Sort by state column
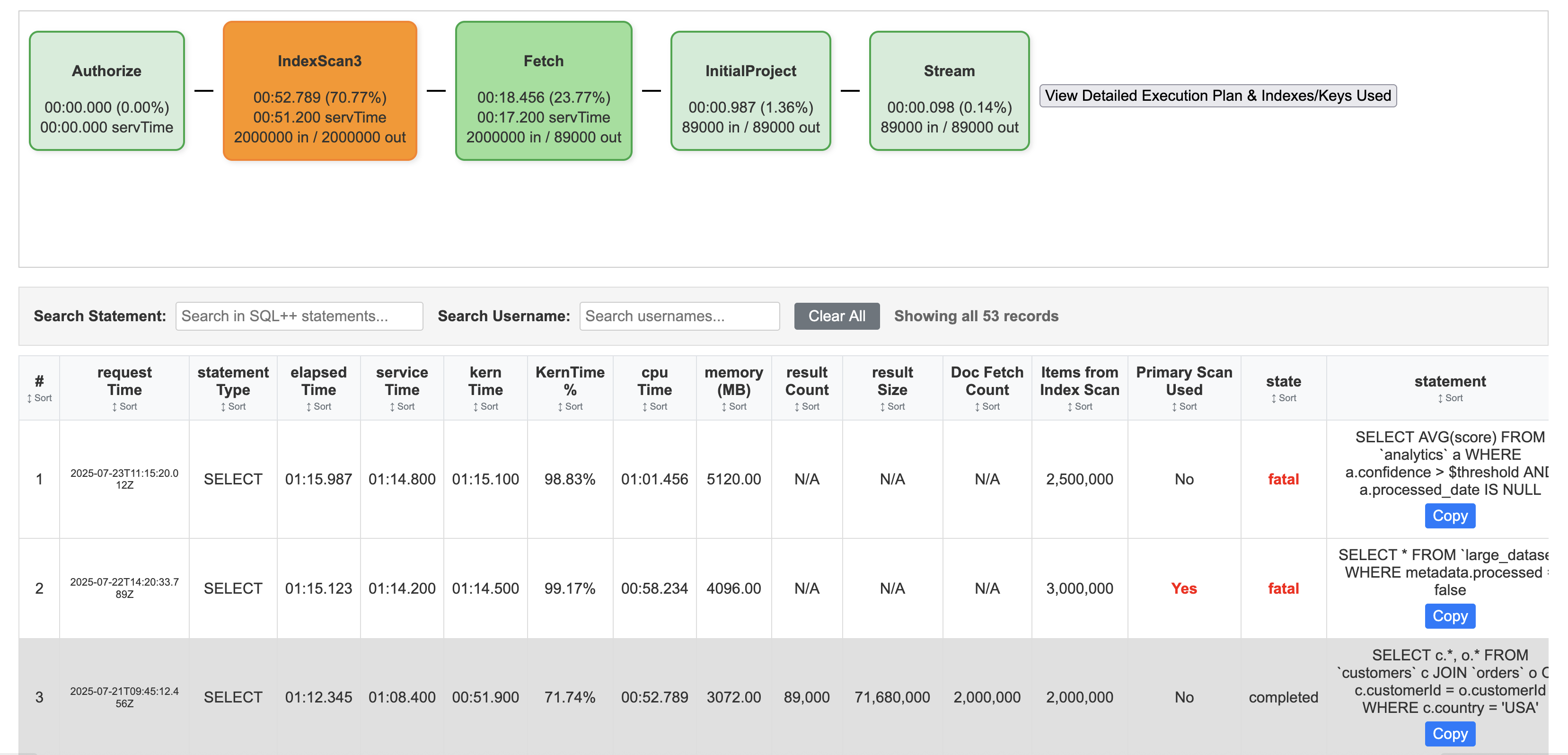This screenshot has width=1568, height=755. [x=1283, y=398]
